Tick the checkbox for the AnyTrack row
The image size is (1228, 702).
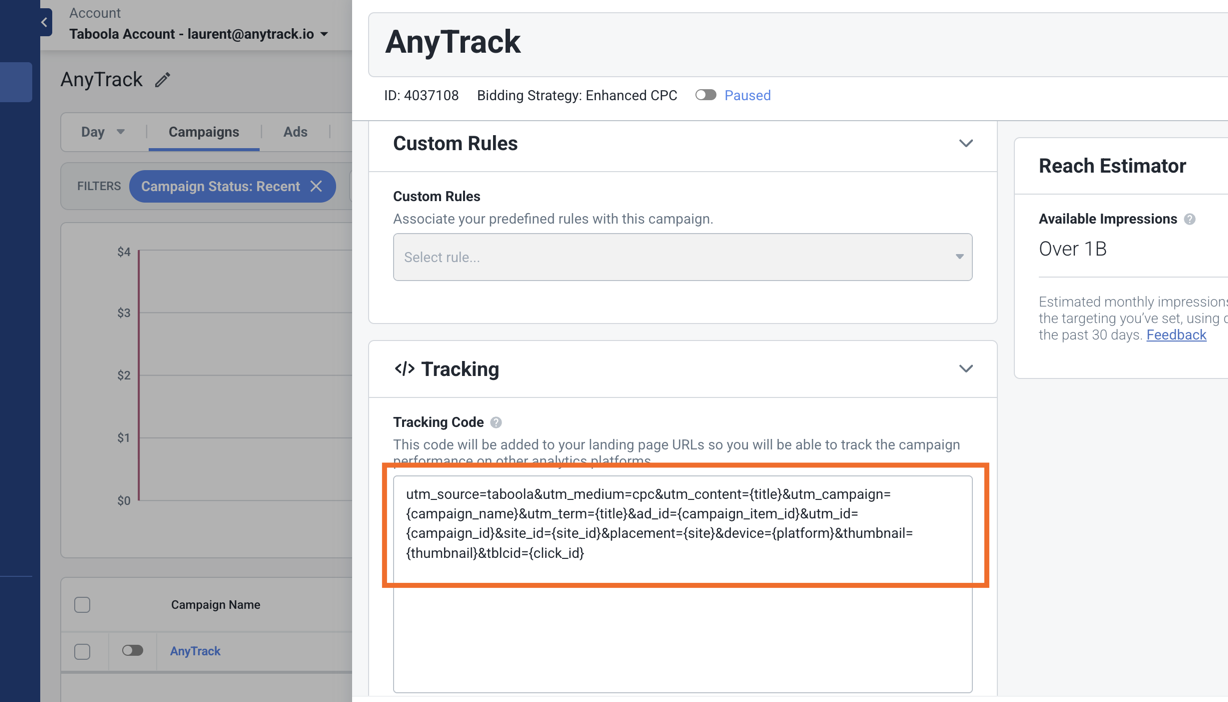click(x=82, y=652)
